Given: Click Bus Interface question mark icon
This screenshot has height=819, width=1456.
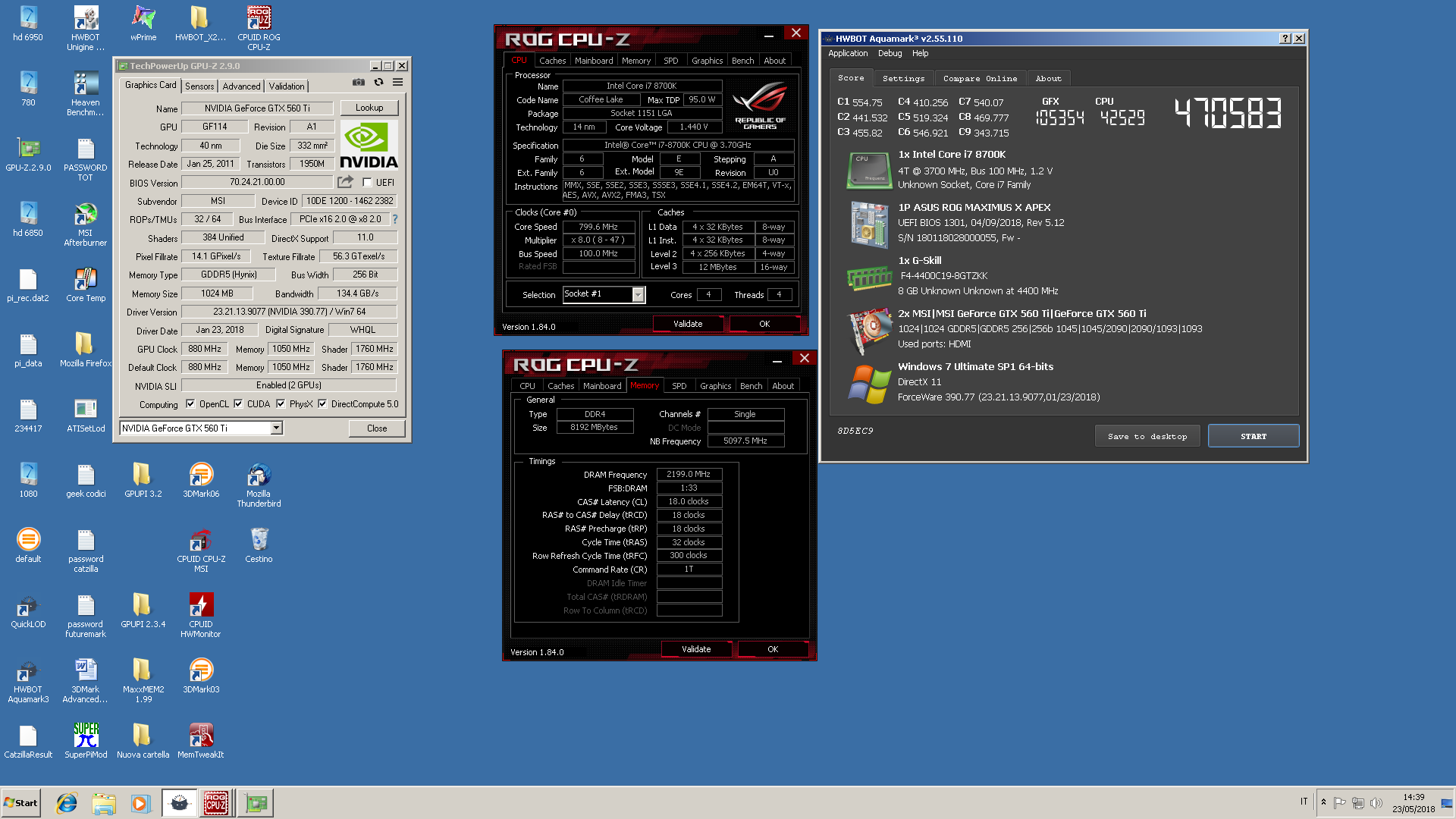Looking at the screenshot, I should pyautogui.click(x=395, y=219).
